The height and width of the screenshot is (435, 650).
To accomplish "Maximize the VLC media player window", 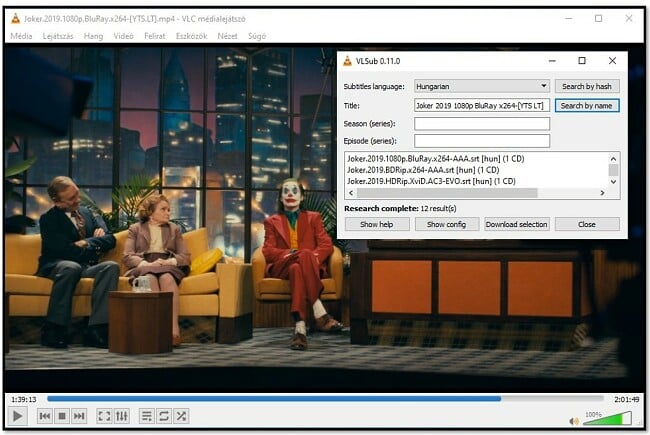I will (x=599, y=19).
